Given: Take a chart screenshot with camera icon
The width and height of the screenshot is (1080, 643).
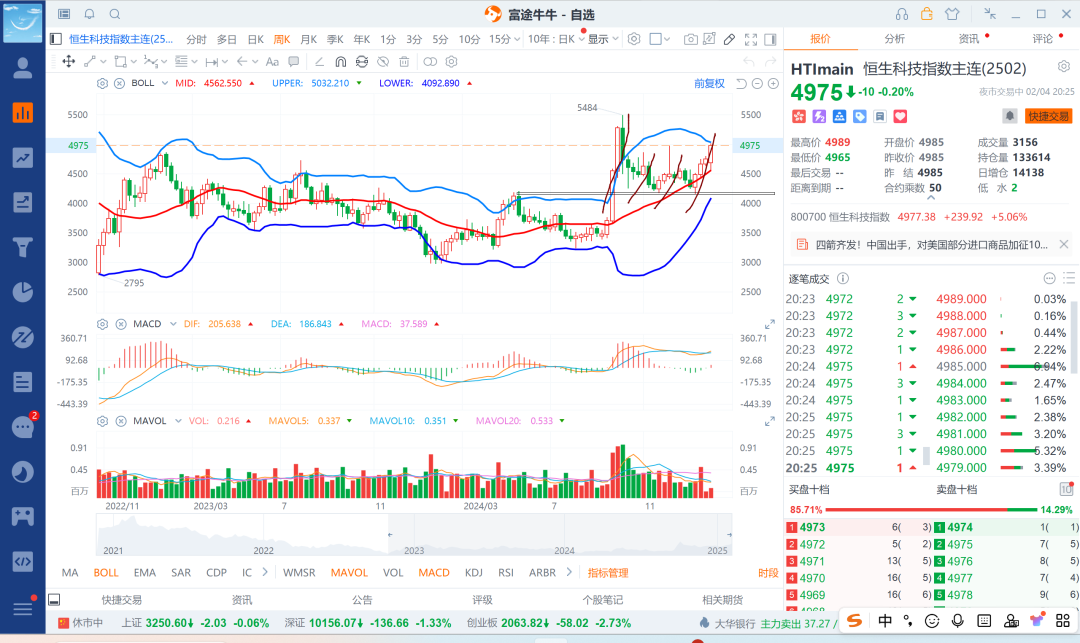Looking at the screenshot, I should [x=690, y=39].
